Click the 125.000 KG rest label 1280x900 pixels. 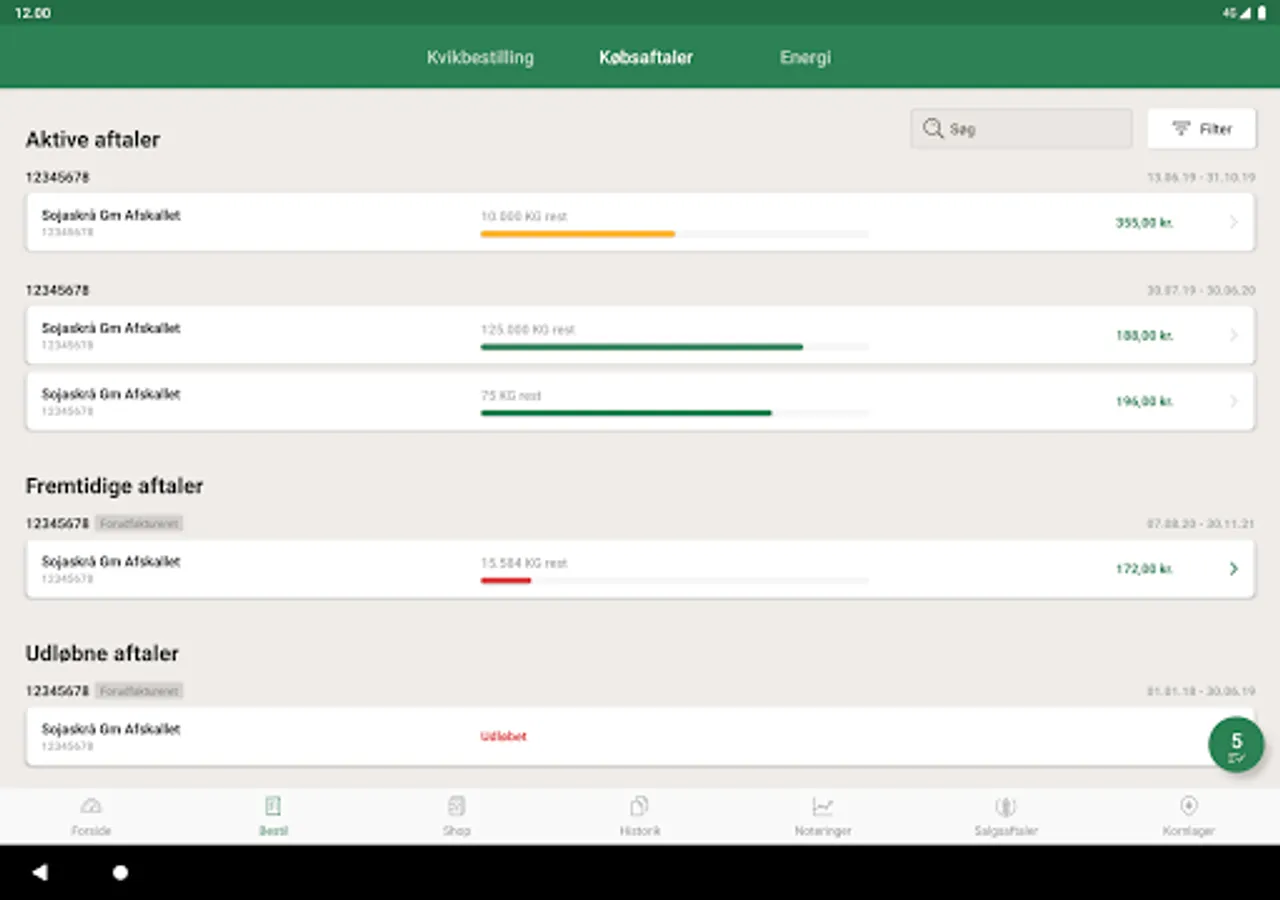tap(528, 330)
